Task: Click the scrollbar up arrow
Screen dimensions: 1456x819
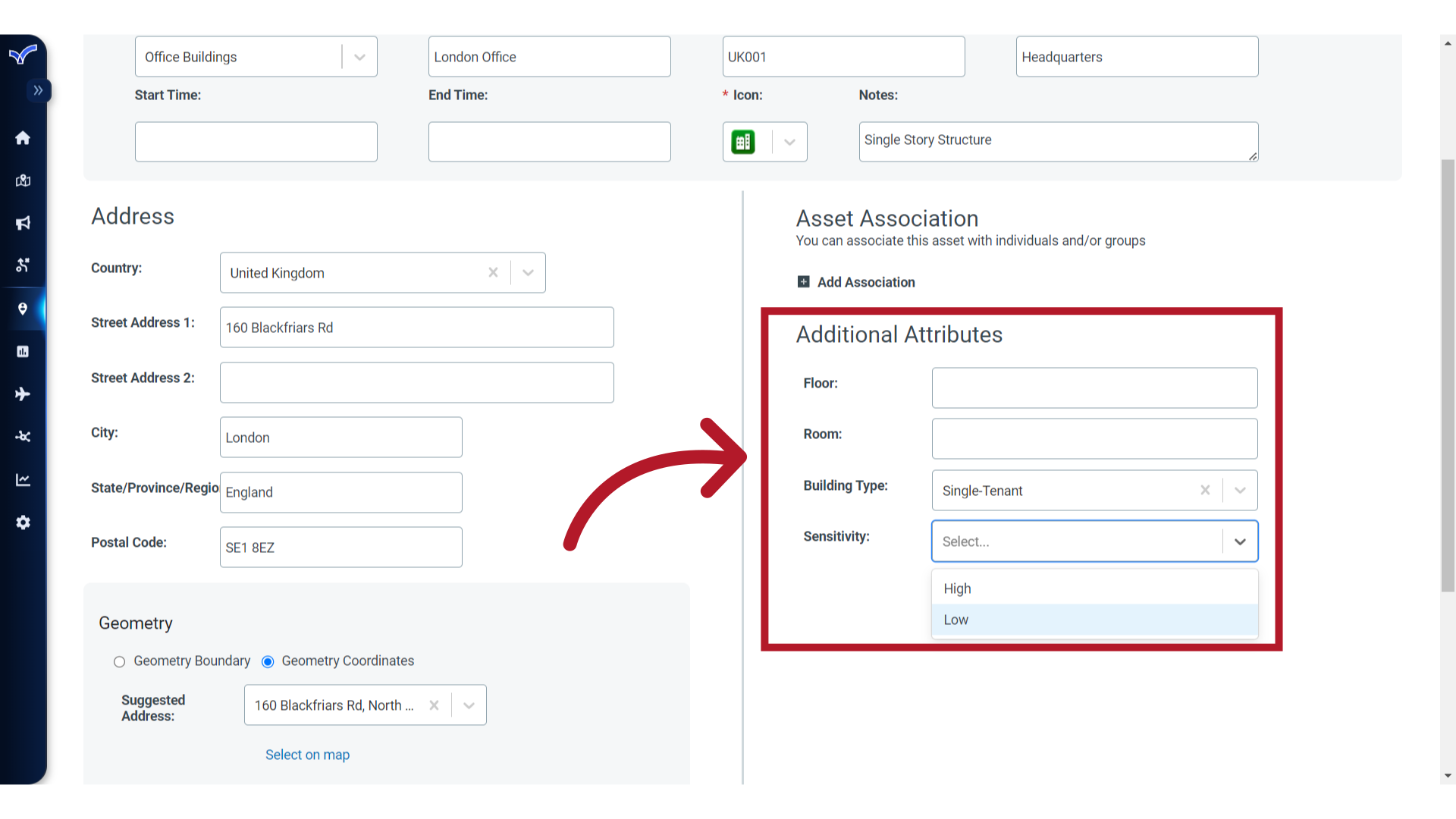Action: tap(1448, 43)
